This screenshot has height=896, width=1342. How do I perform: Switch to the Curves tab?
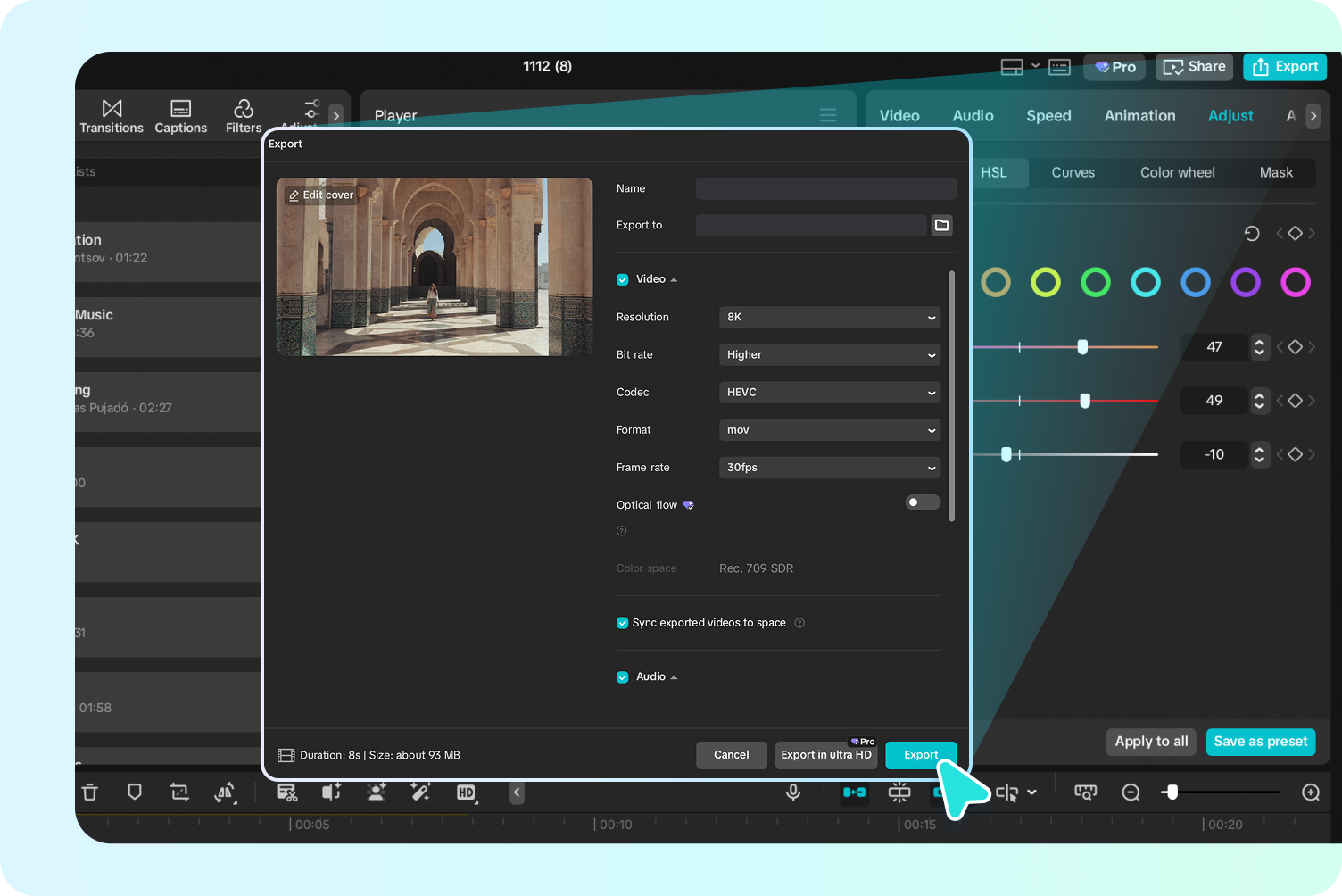coord(1073,172)
